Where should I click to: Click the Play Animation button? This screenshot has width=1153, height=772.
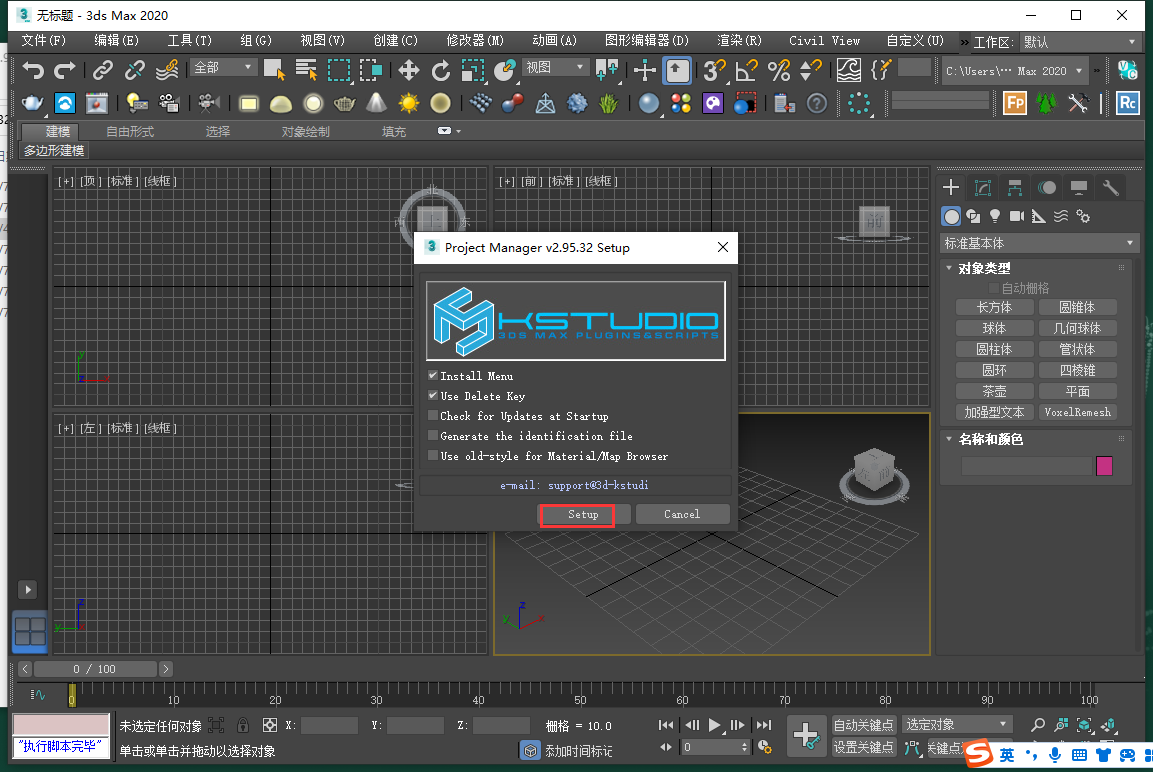pos(714,725)
